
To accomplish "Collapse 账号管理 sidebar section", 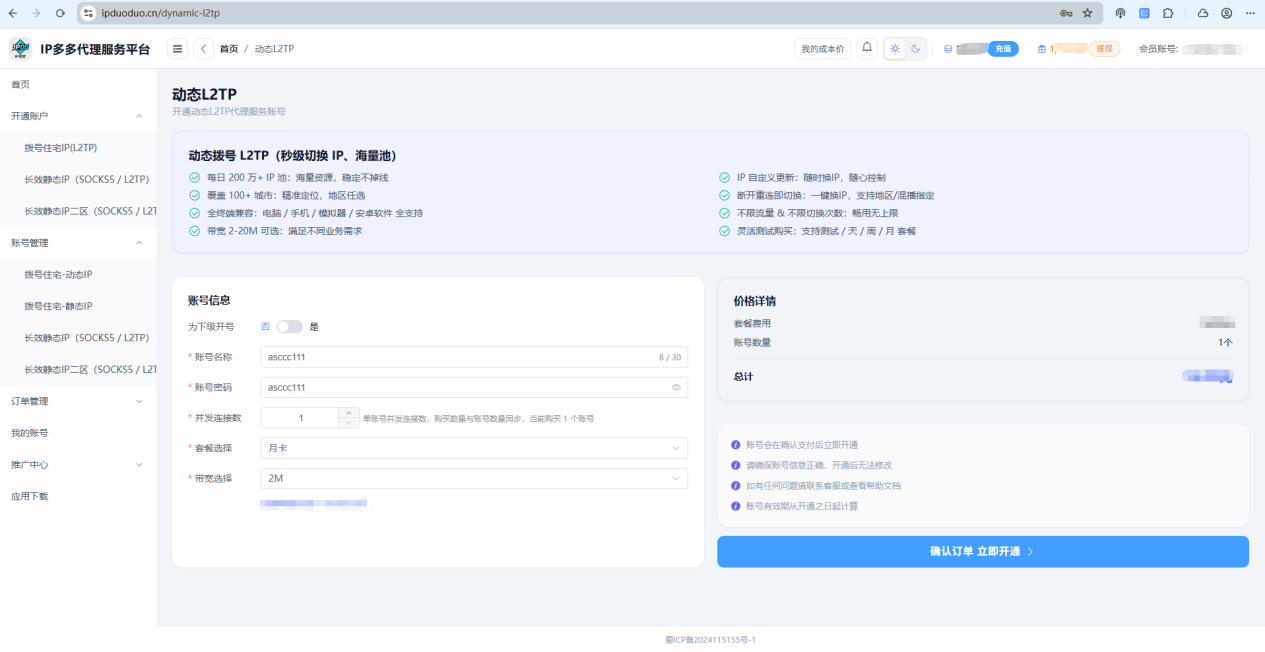I will tap(78, 243).
